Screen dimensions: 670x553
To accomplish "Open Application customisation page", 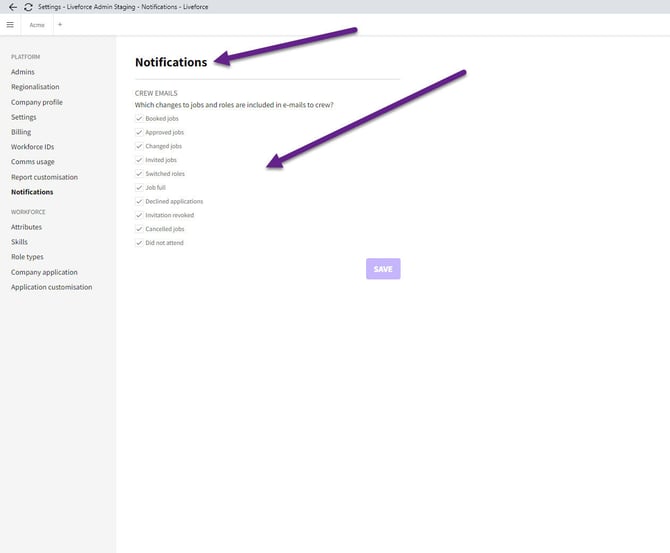I will coord(52,287).
